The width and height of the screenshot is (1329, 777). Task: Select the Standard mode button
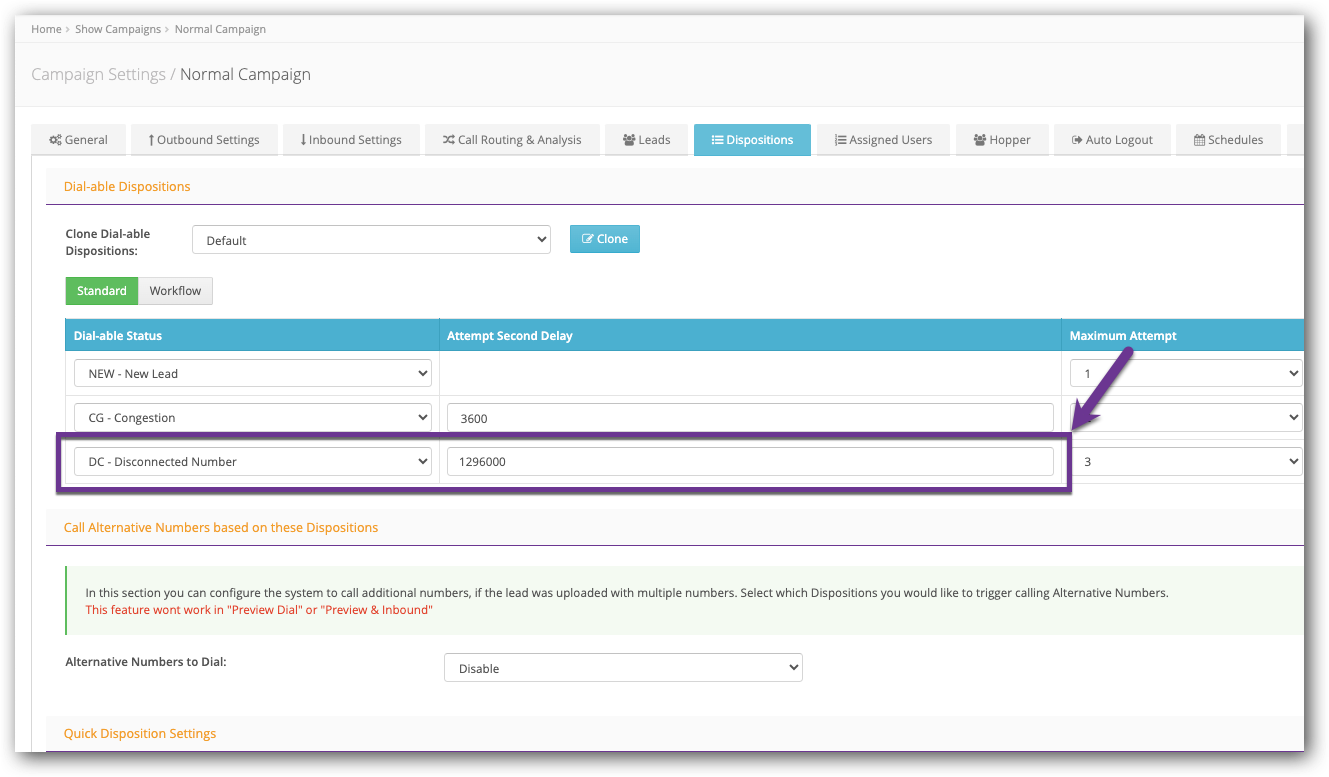pos(102,291)
